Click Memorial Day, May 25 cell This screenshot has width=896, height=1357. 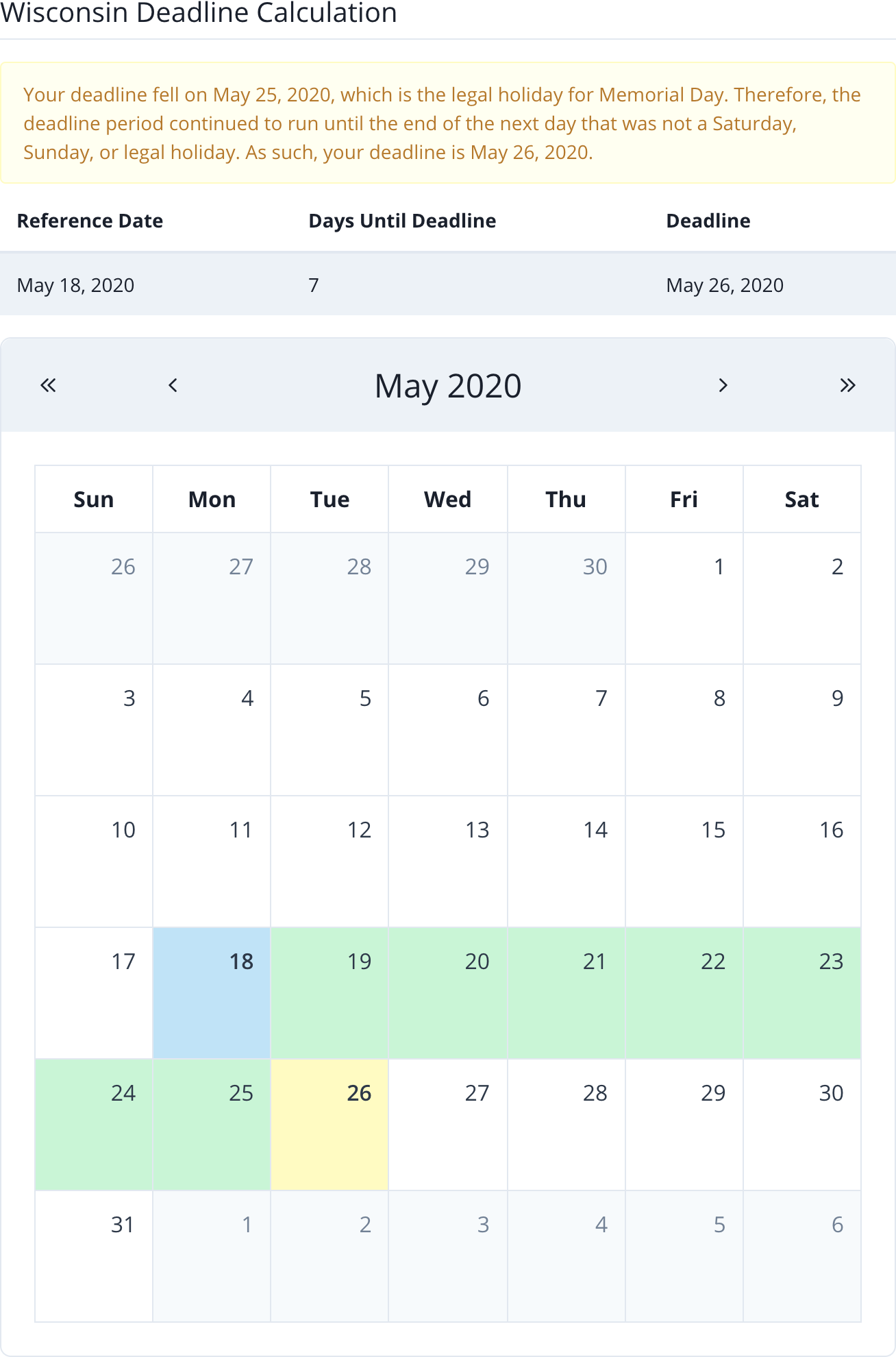tap(212, 1124)
